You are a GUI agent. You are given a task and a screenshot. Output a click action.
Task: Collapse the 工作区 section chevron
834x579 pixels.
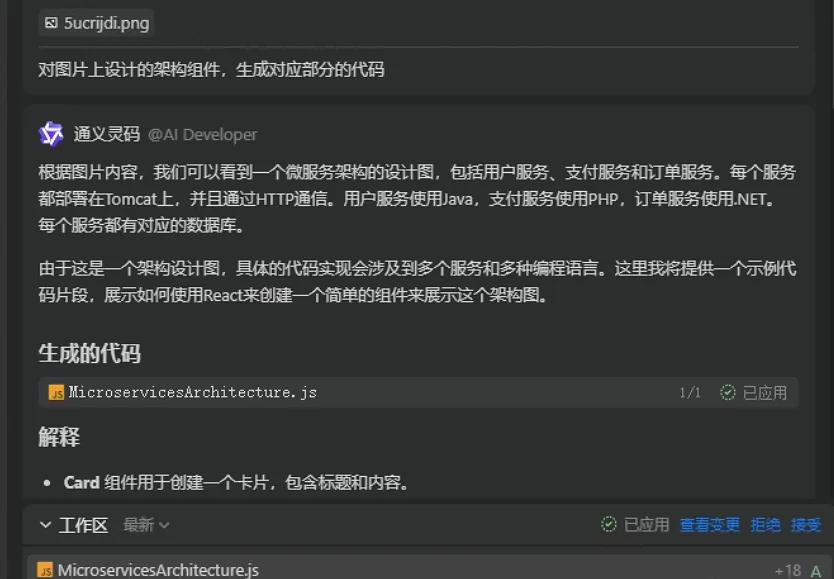click(x=46, y=525)
